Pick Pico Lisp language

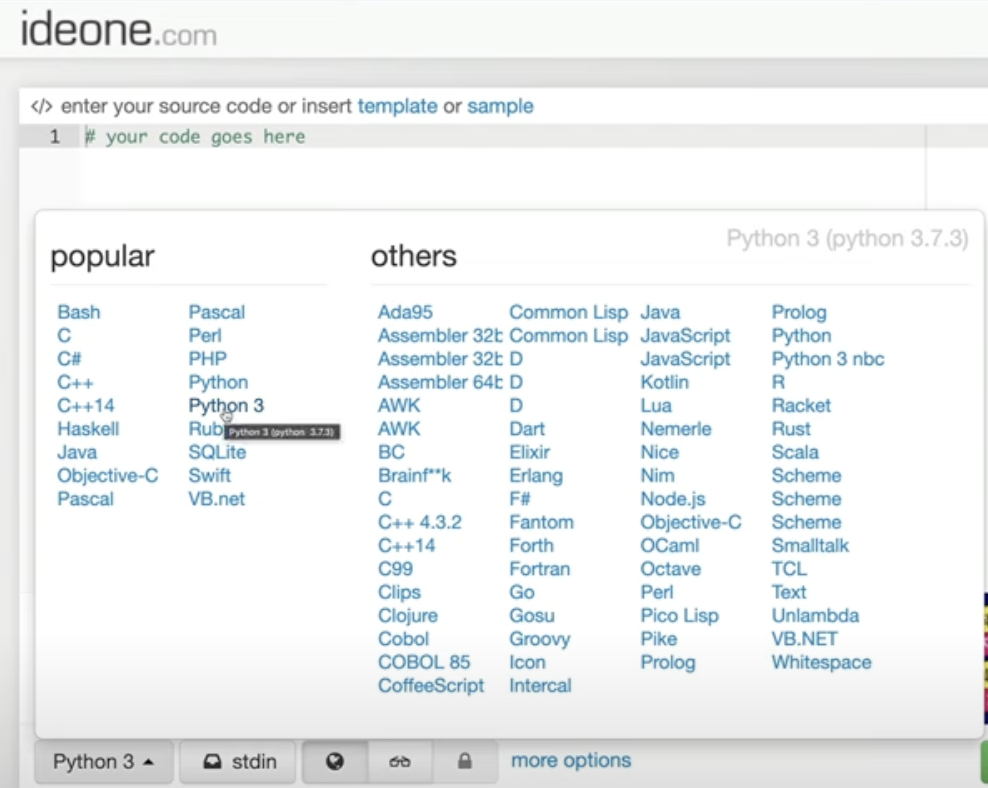coord(679,615)
